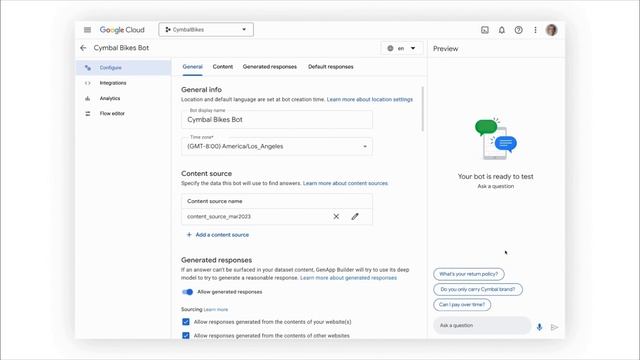Open the hamburger navigation menu
The image size is (640, 360).
pyautogui.click(x=87, y=30)
